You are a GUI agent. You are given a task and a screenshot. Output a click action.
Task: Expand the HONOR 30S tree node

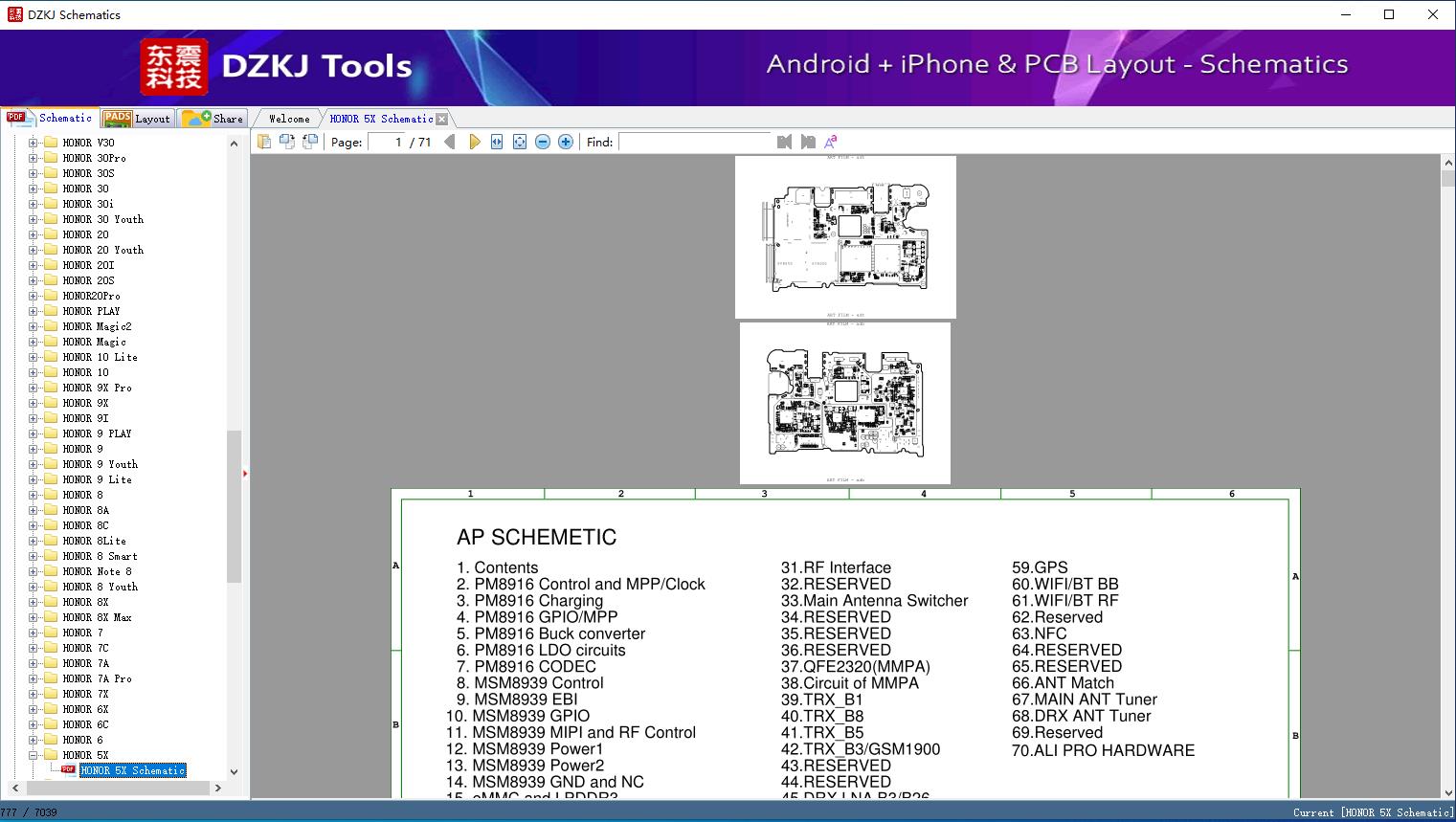tap(34, 173)
